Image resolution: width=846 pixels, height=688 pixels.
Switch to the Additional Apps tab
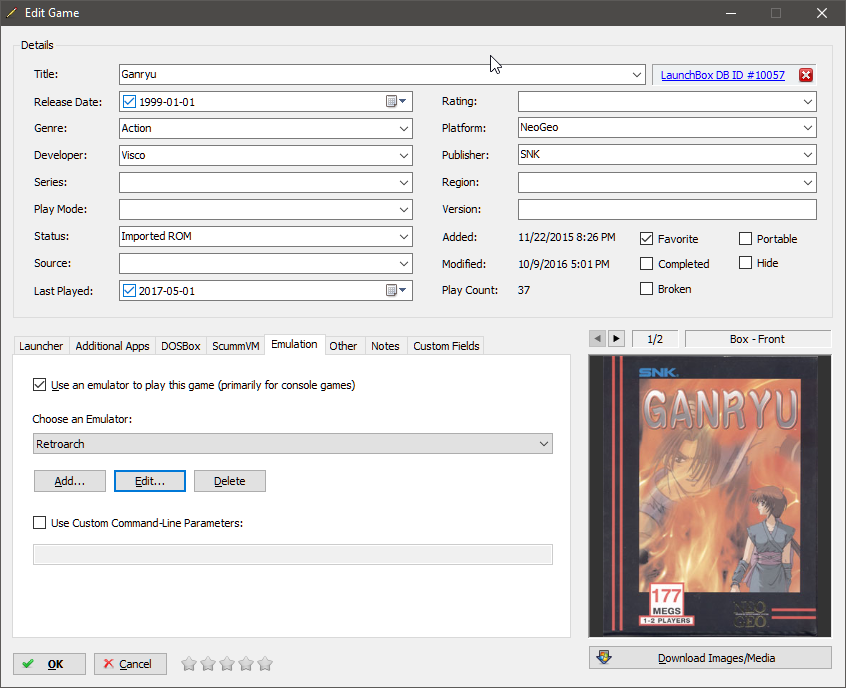(112, 346)
